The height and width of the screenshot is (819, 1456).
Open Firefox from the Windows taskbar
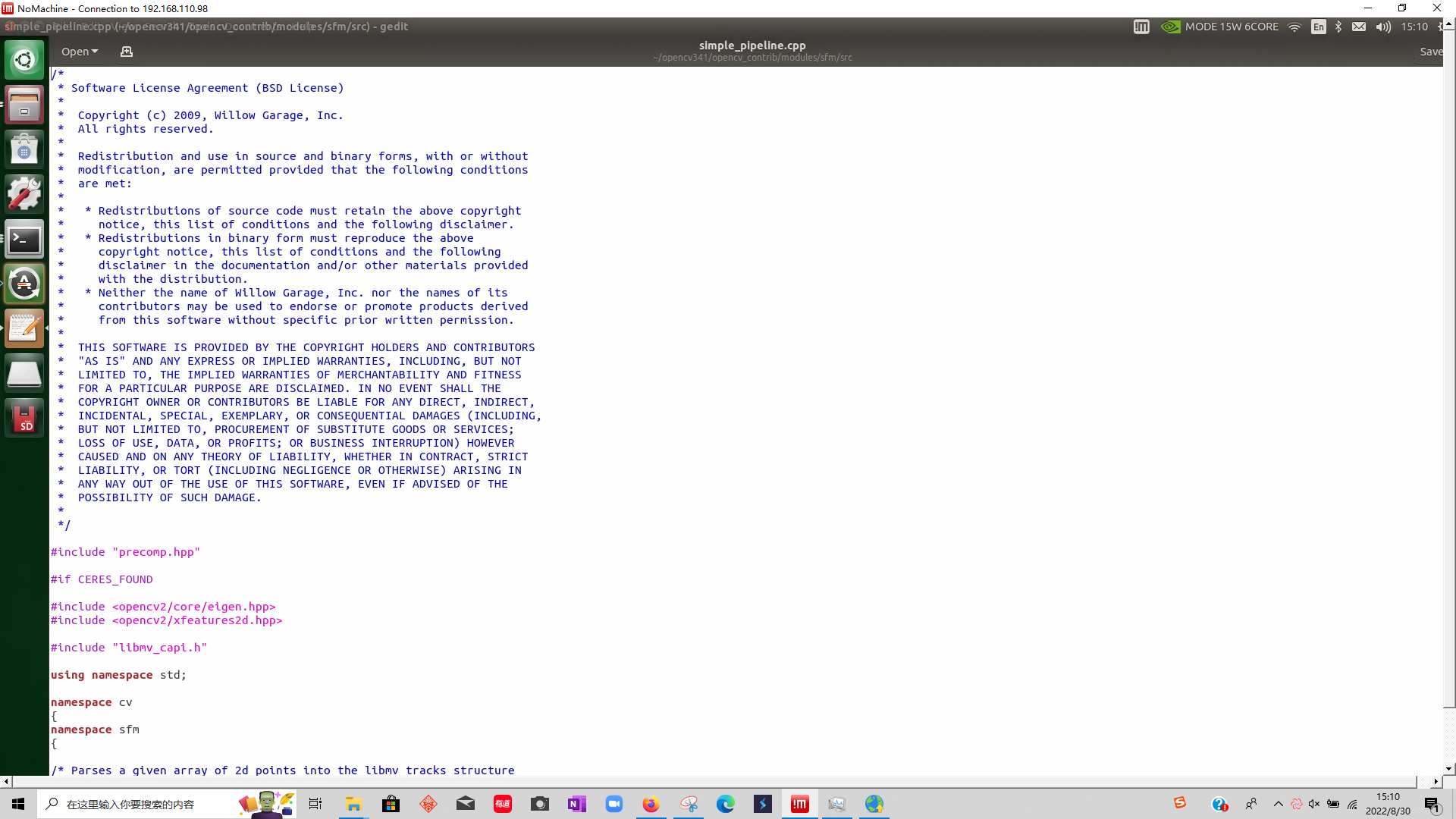tap(651, 804)
